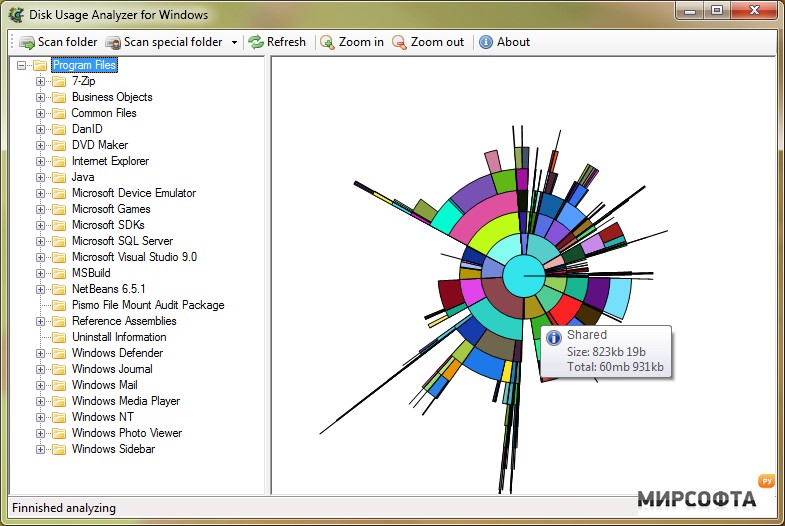Click the Zoom out magnifier icon
Screen dimensions: 785x526
coord(400,43)
